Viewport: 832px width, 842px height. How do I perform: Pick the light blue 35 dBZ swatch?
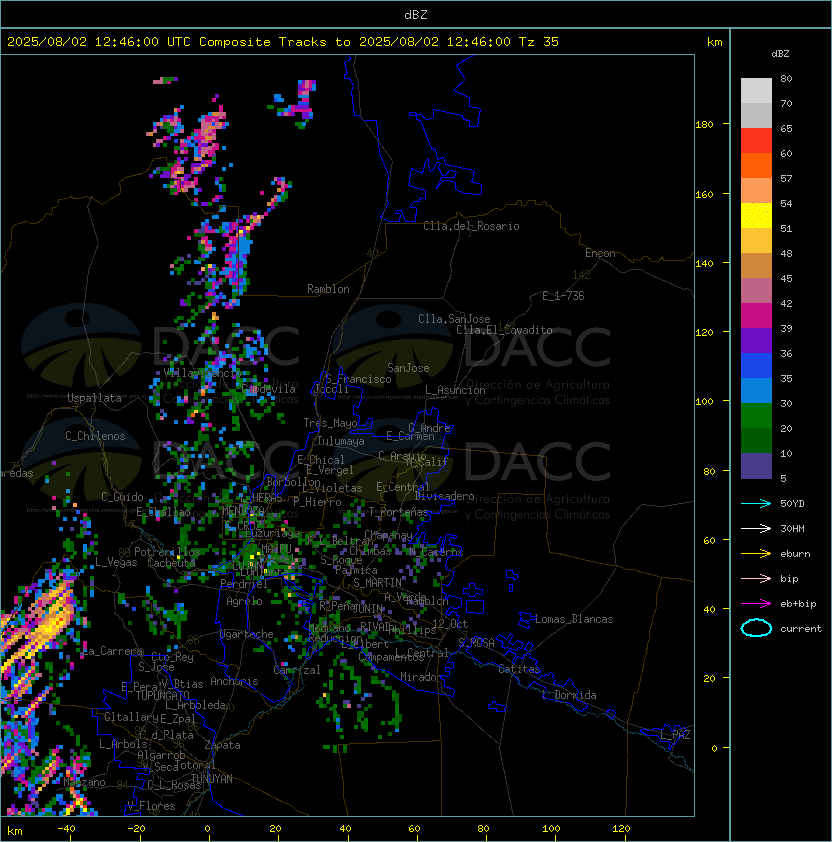(756, 390)
